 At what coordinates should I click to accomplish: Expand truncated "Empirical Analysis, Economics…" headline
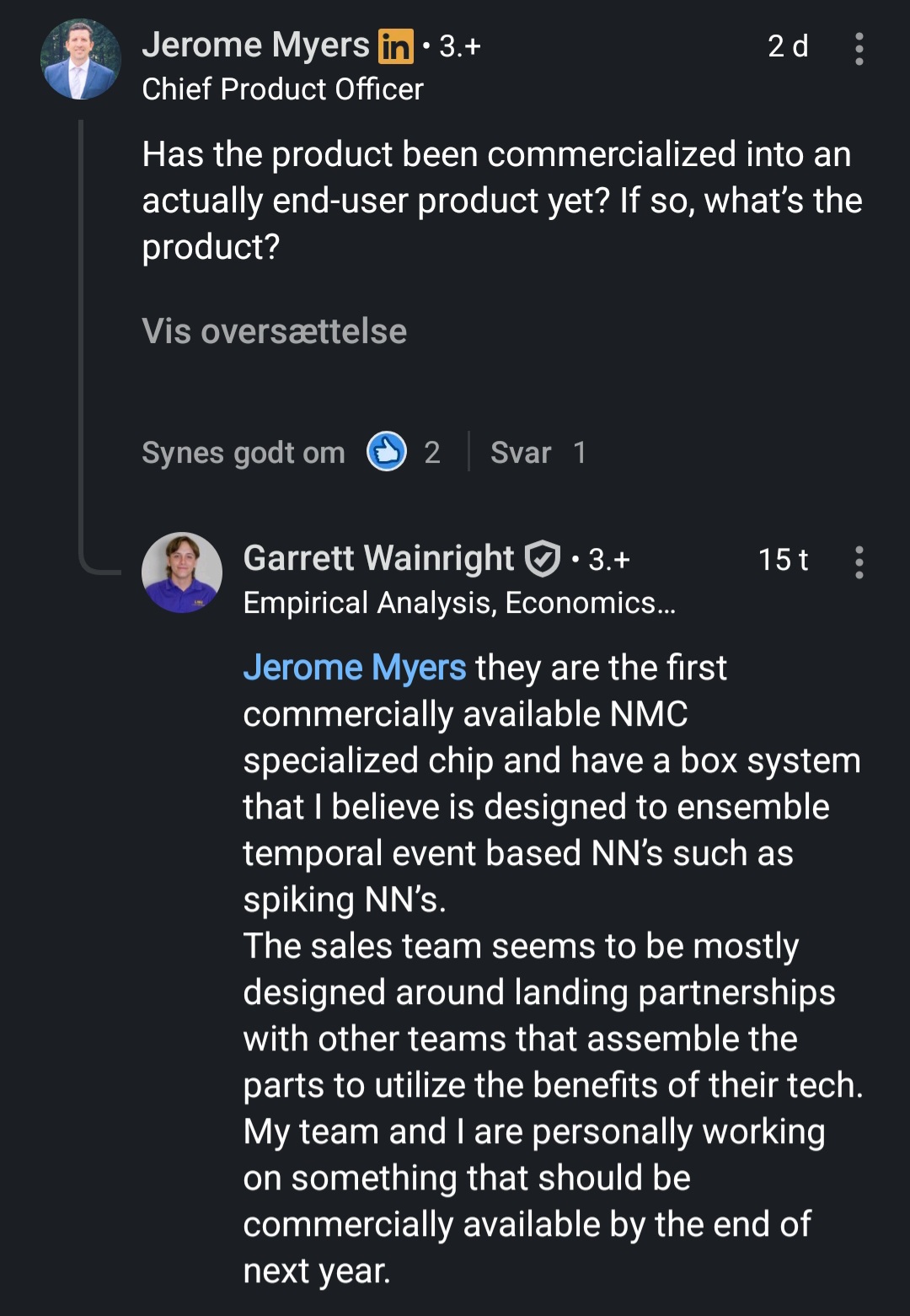pyautogui.click(x=459, y=603)
